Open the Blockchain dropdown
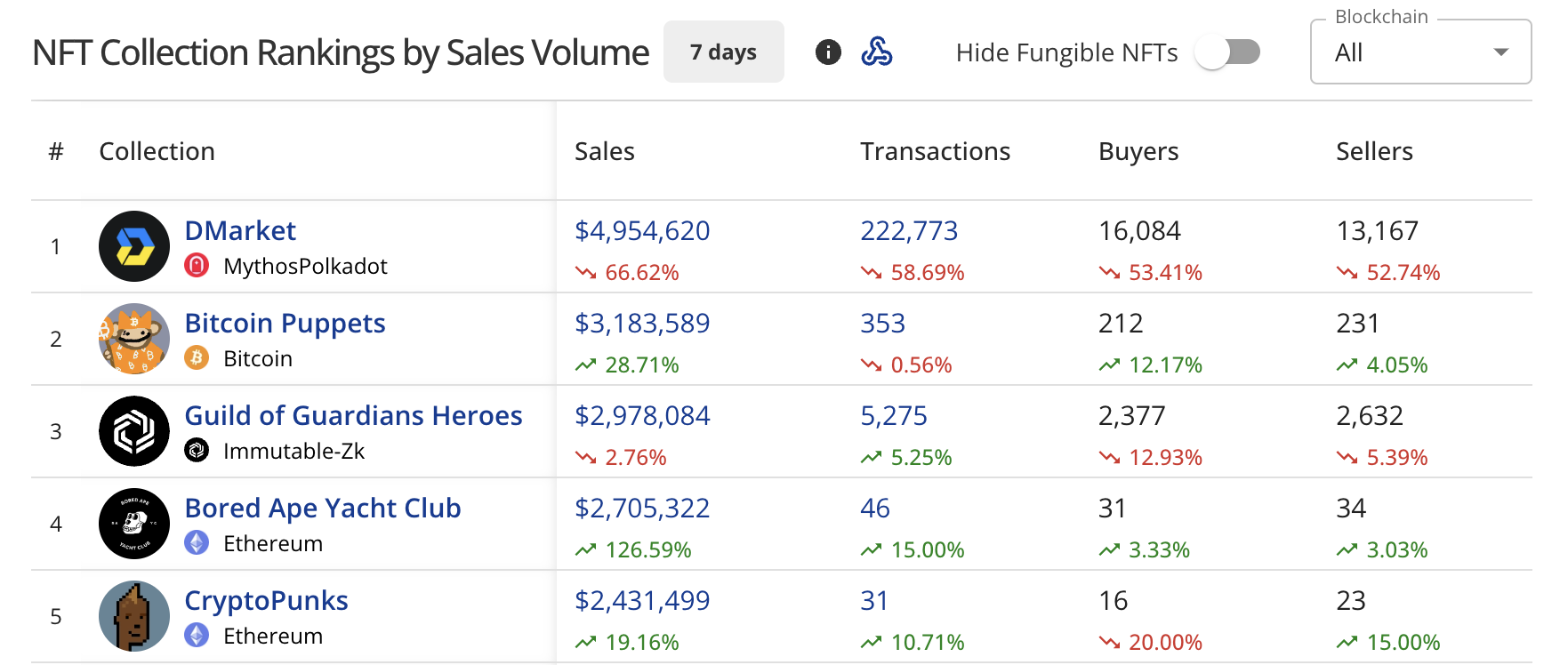This screenshot has width=1568, height=665. coord(1420,52)
